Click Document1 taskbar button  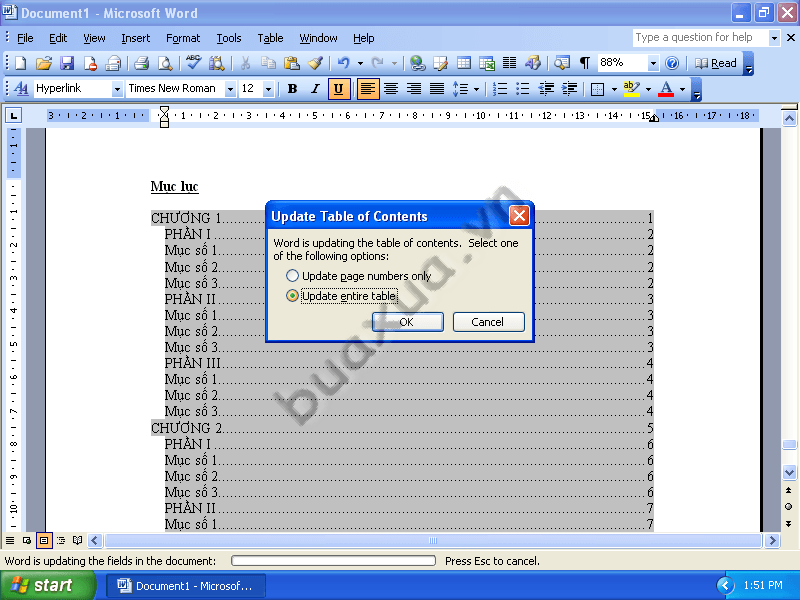coord(186,586)
